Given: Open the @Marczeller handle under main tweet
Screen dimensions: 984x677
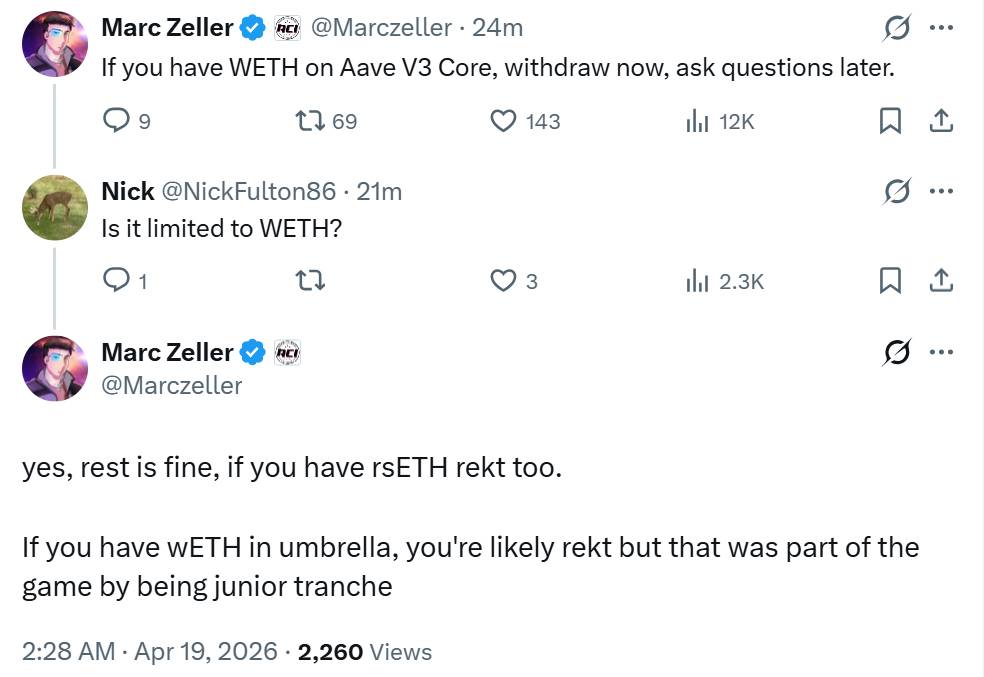Looking at the screenshot, I should [171, 385].
